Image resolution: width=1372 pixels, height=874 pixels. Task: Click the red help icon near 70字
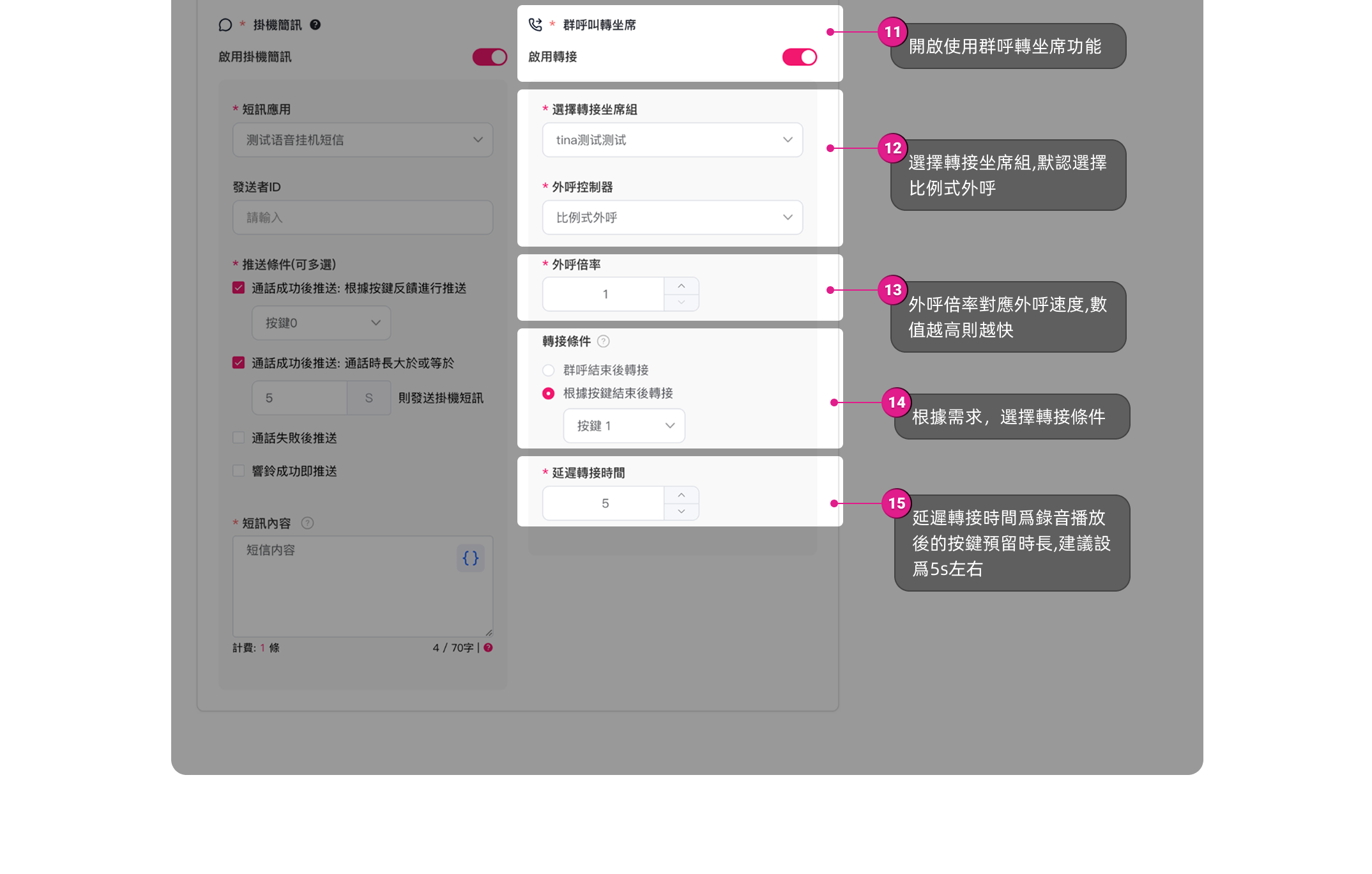coord(488,648)
